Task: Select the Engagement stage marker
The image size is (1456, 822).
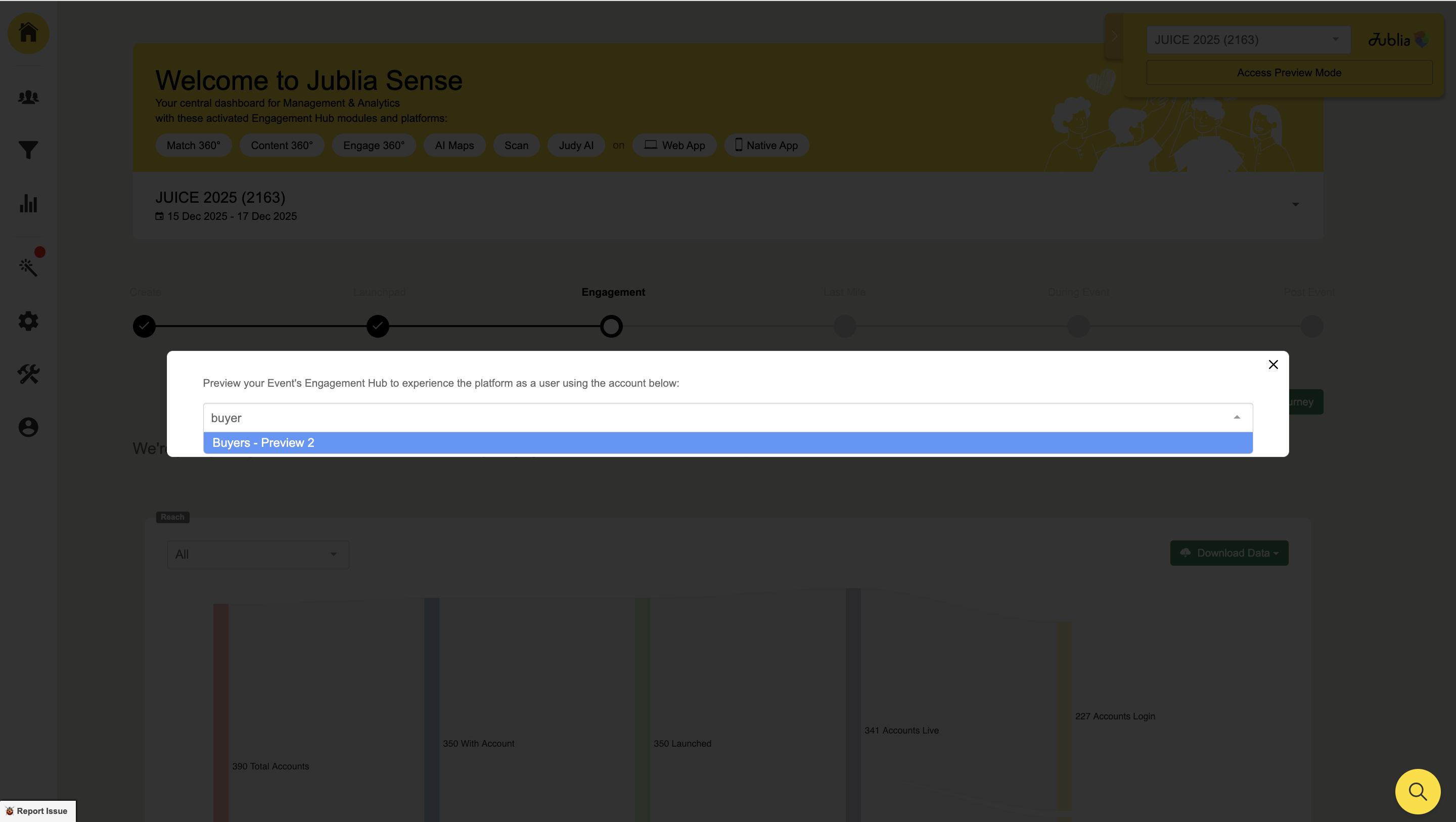Action: [x=611, y=326]
